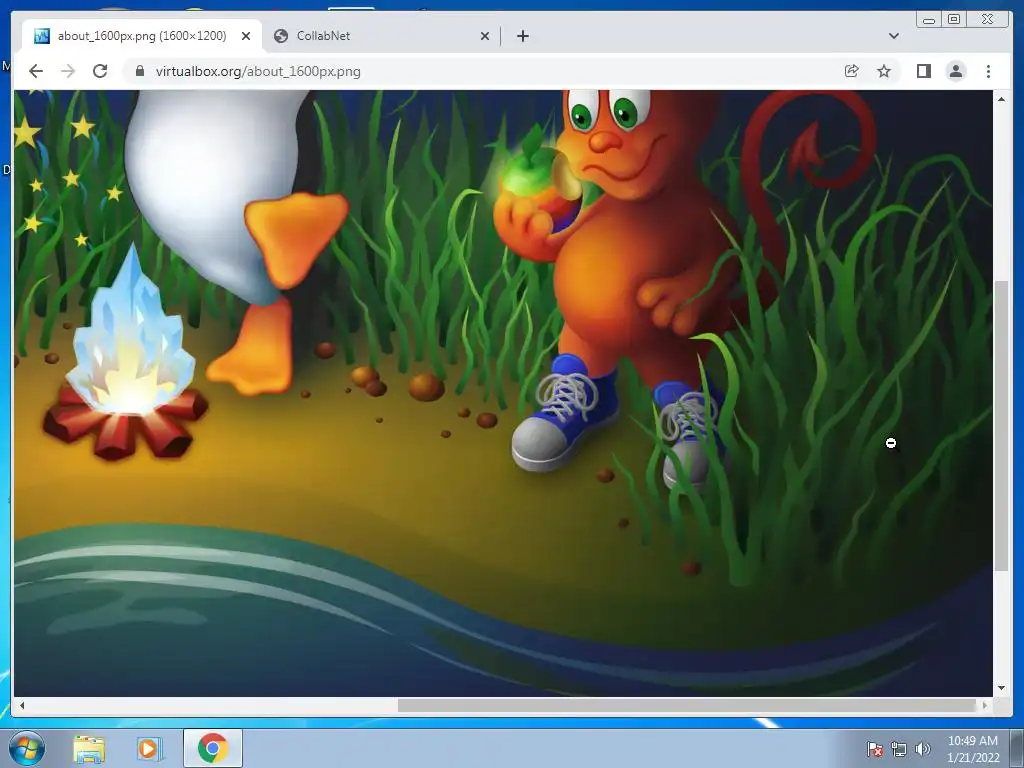Click the taskbar clock showing 10:49 AM
The height and width of the screenshot is (768, 1024).
pyautogui.click(x=973, y=749)
